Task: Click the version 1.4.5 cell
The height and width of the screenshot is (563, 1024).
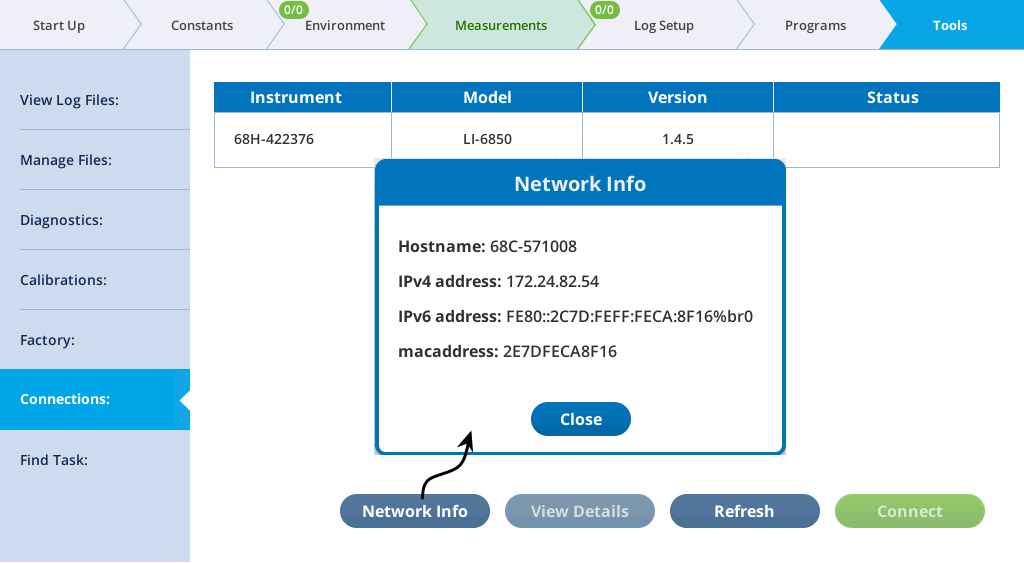Action: 678,139
